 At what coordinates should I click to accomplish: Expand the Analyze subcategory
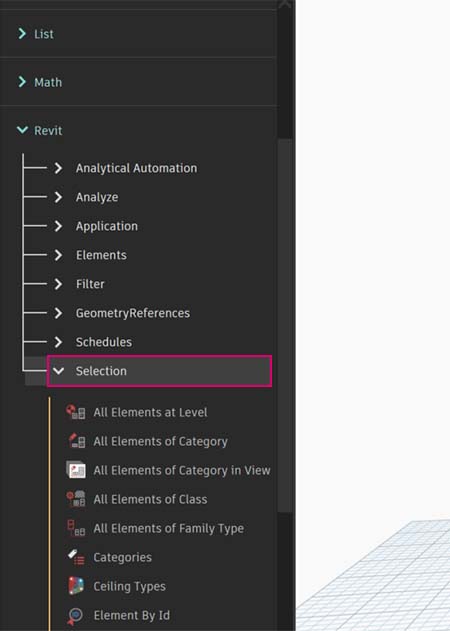[x=58, y=197]
